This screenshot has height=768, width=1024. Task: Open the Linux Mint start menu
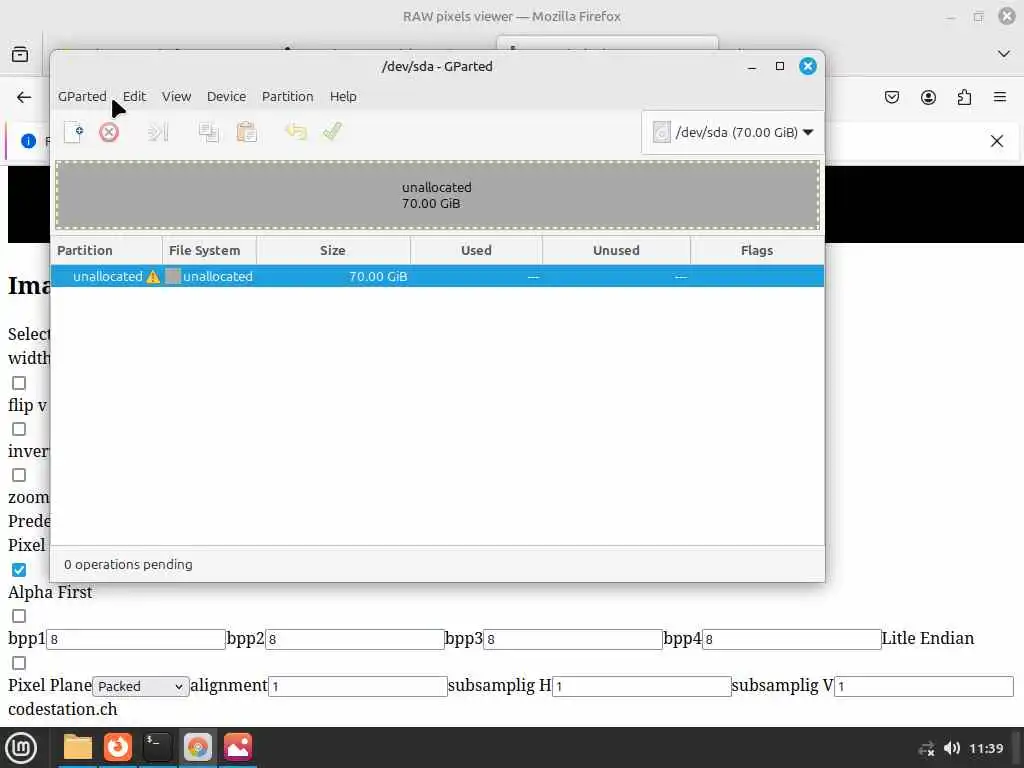tap(21, 748)
